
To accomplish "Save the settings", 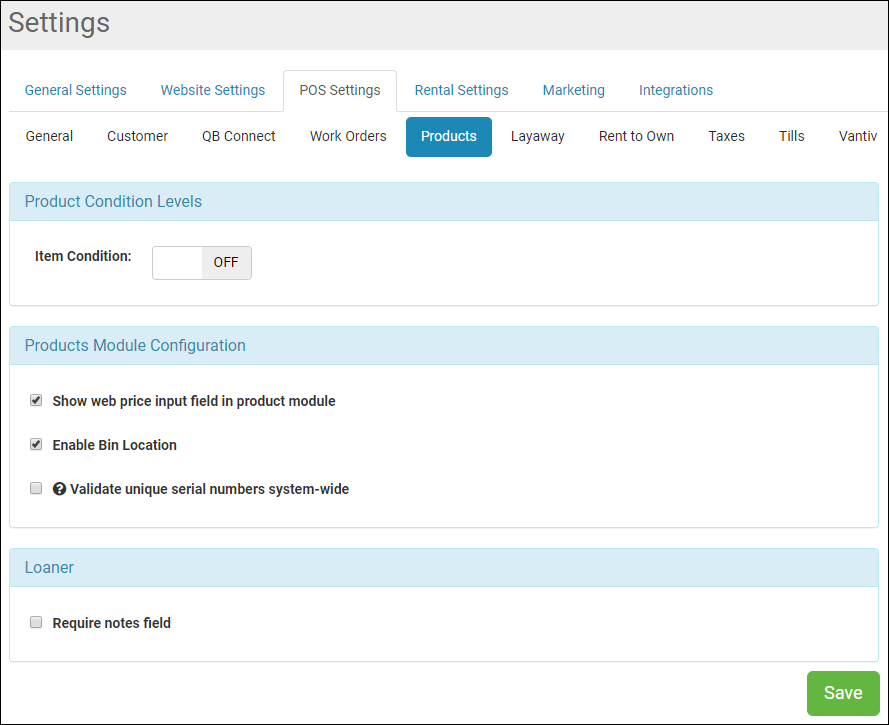I will pyautogui.click(x=842, y=693).
